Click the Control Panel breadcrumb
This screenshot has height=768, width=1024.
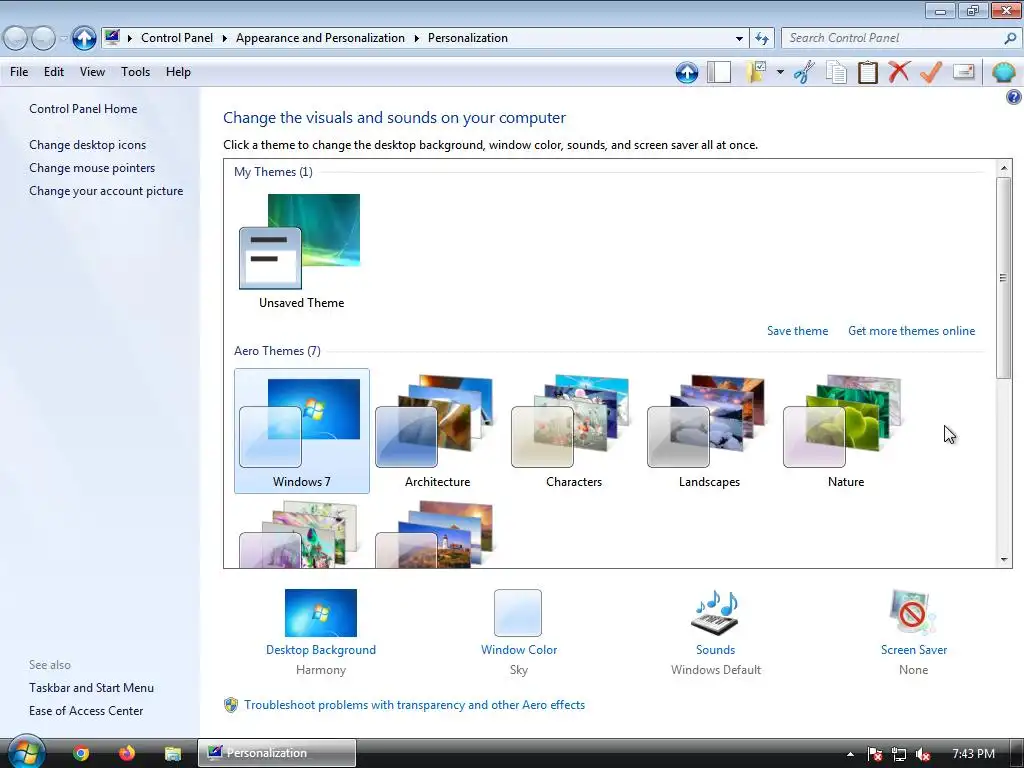[x=177, y=38]
